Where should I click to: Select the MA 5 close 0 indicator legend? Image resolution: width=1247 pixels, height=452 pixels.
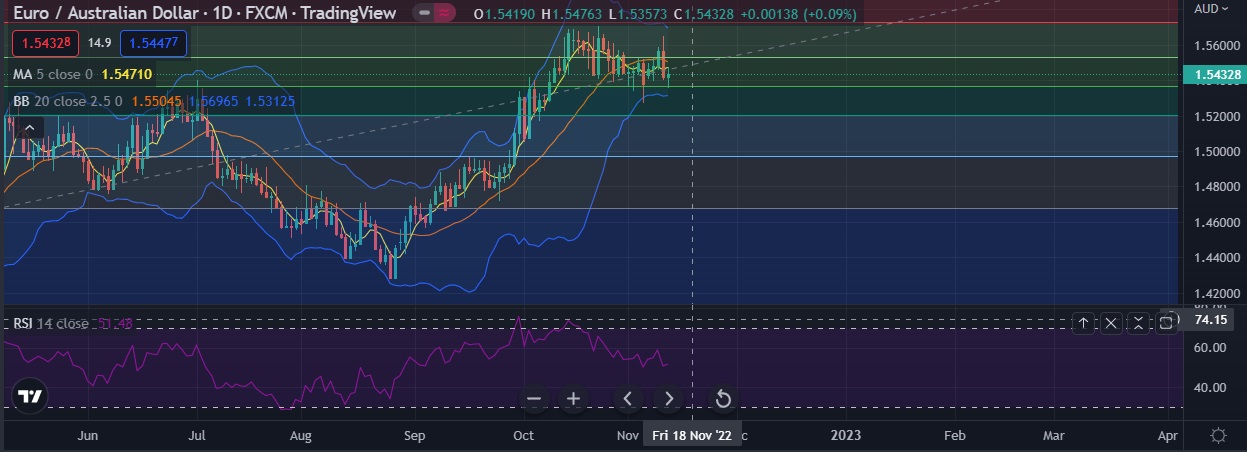[52, 74]
